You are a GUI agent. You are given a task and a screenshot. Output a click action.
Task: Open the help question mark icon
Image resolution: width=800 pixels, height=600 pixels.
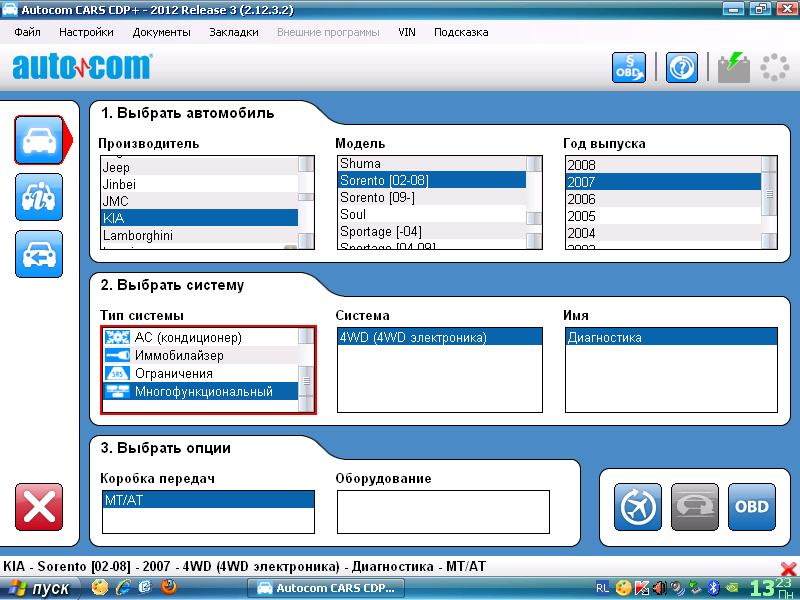click(x=681, y=67)
